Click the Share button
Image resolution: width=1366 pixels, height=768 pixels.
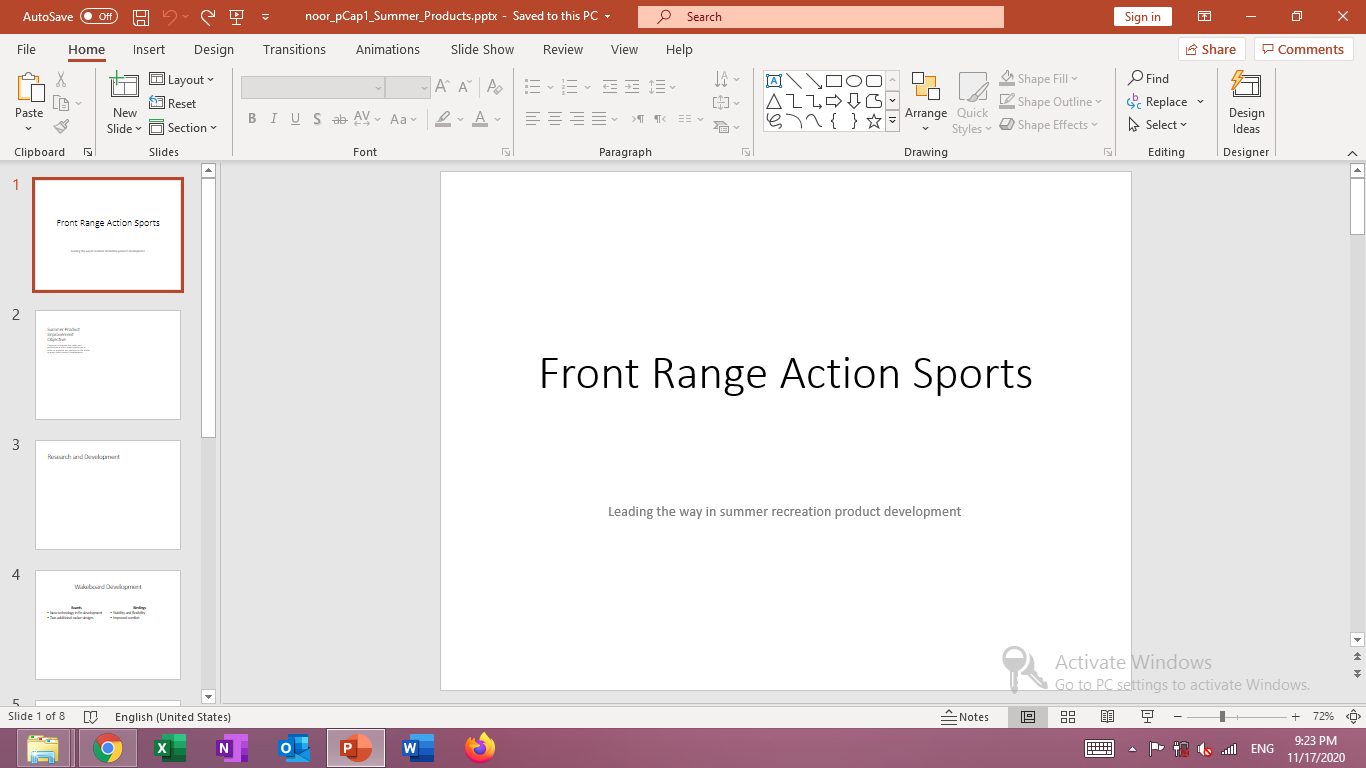1210,50
